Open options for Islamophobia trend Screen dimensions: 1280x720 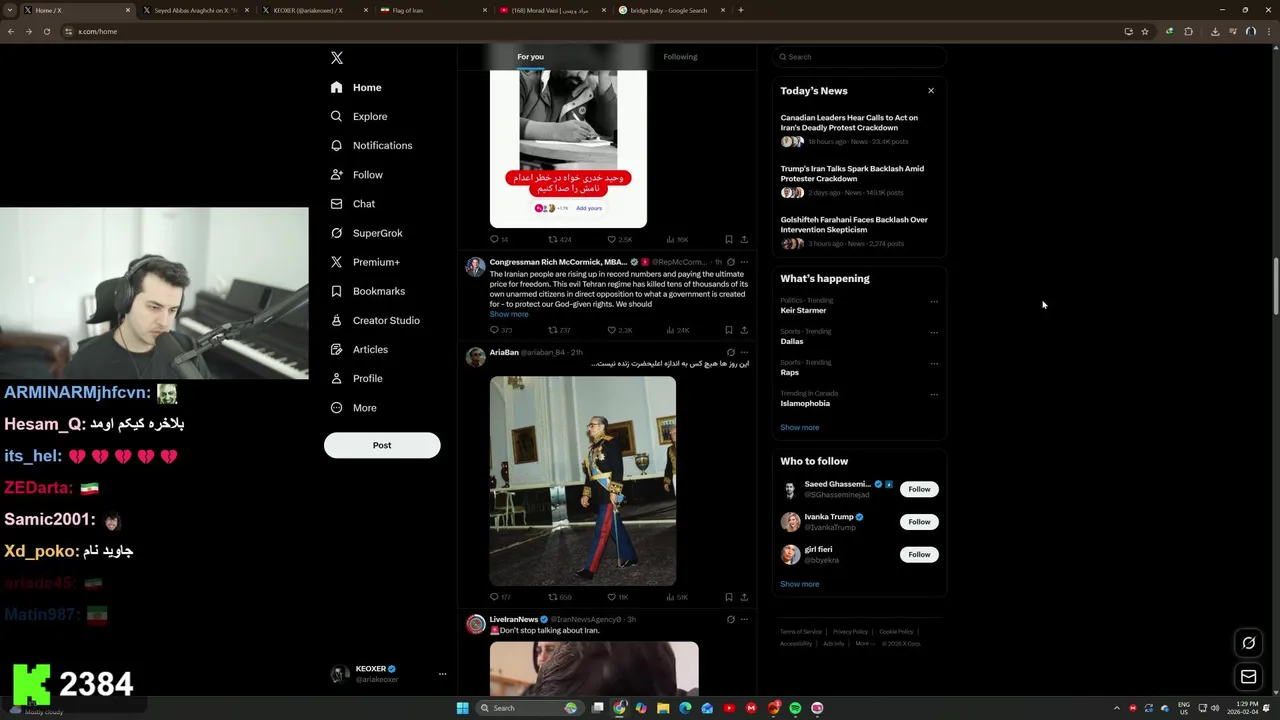click(934, 394)
